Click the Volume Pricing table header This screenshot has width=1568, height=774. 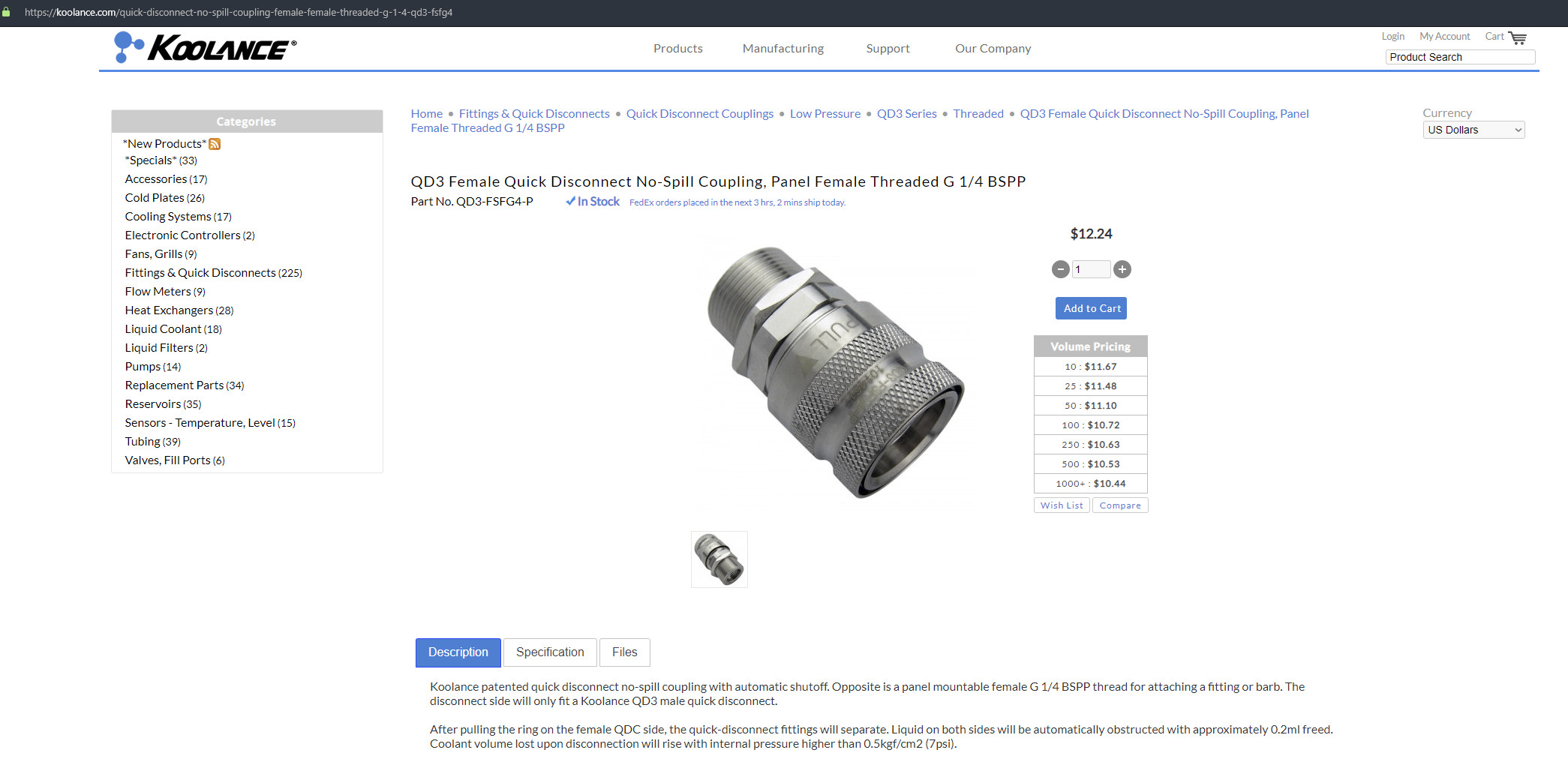1091,346
